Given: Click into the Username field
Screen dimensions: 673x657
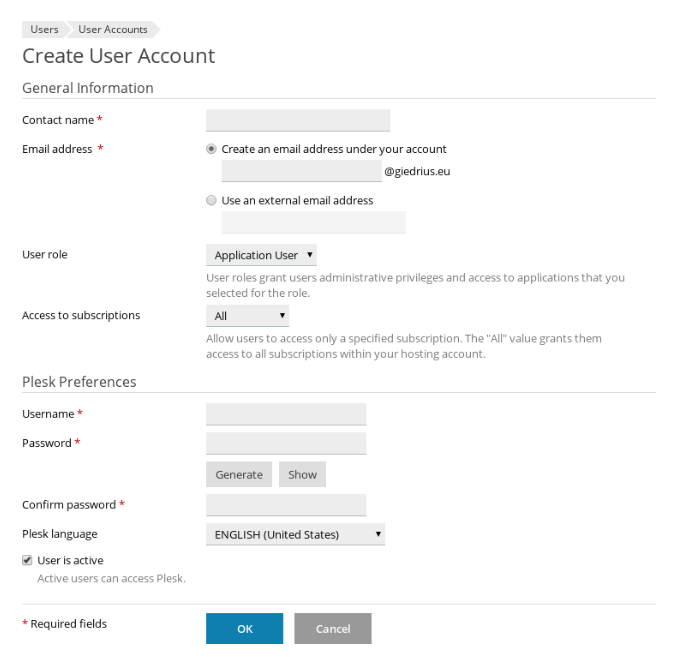Looking at the screenshot, I should point(286,414).
